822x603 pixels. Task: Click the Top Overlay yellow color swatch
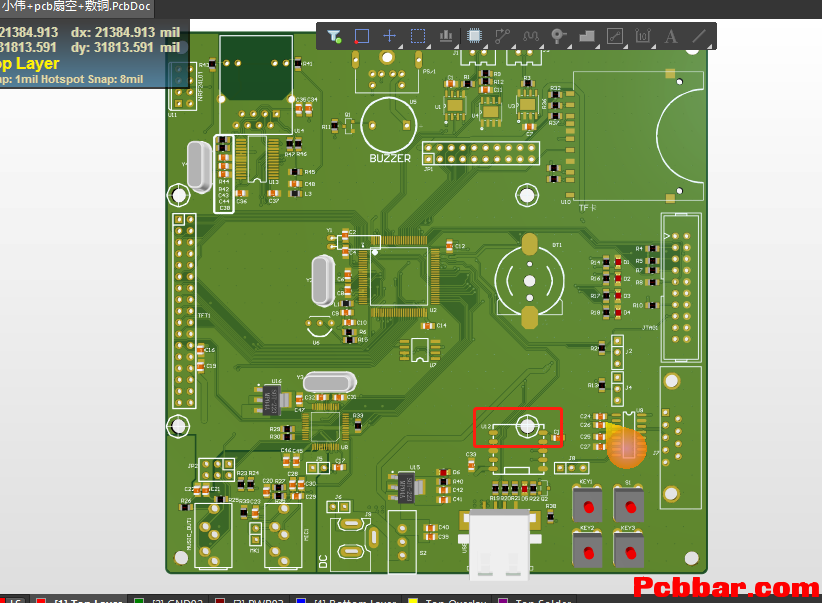pyautogui.click(x=413, y=600)
